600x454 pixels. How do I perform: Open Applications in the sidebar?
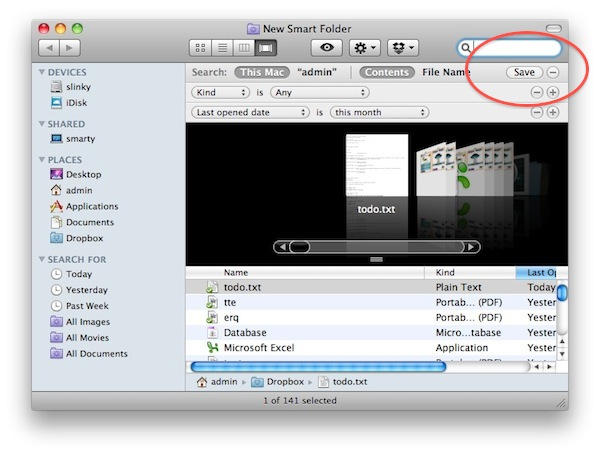pyautogui.click(x=91, y=206)
